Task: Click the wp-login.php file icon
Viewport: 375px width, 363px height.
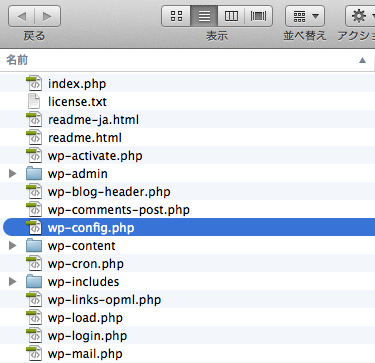Action: [34, 335]
